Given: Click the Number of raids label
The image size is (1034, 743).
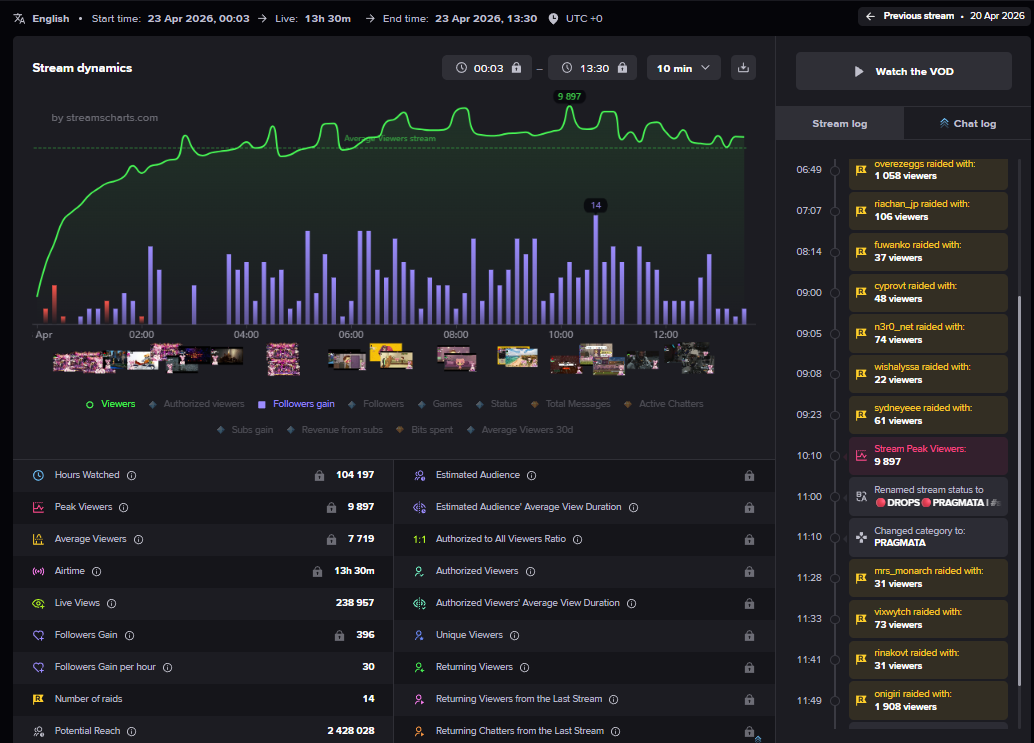Looking at the screenshot, I should pos(88,699).
